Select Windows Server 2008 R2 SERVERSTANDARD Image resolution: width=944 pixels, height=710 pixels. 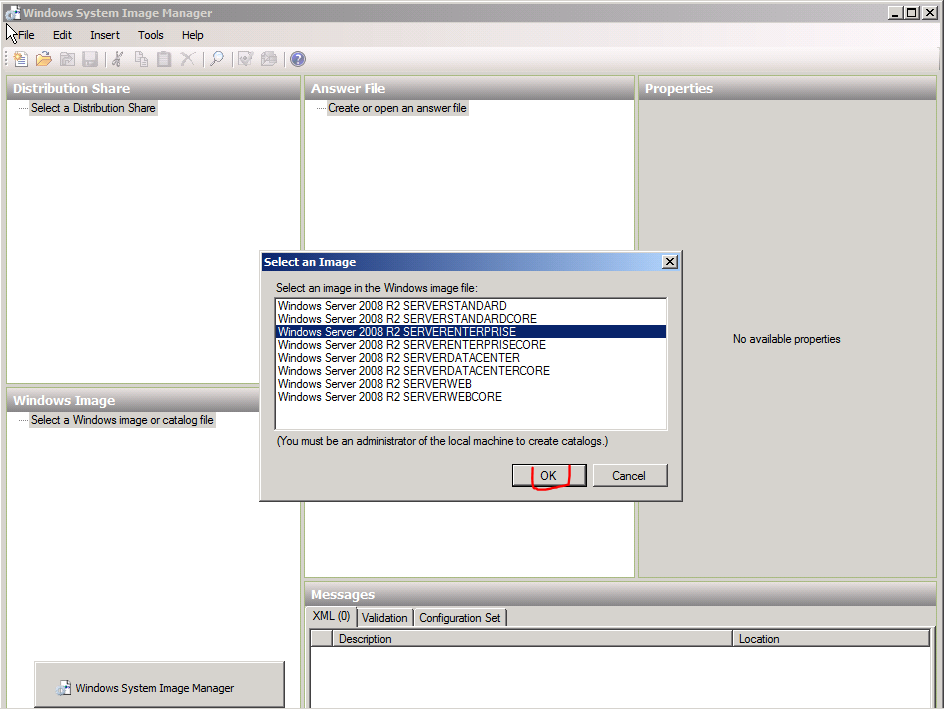(471, 306)
